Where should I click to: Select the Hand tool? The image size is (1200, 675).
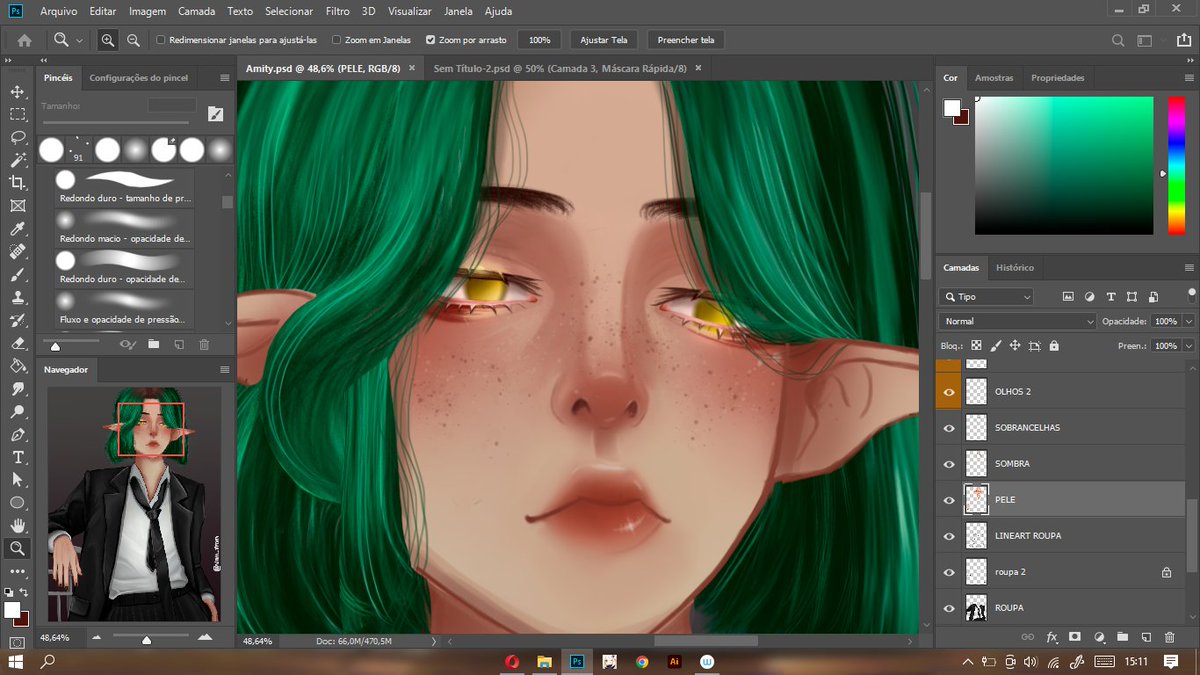[17, 525]
